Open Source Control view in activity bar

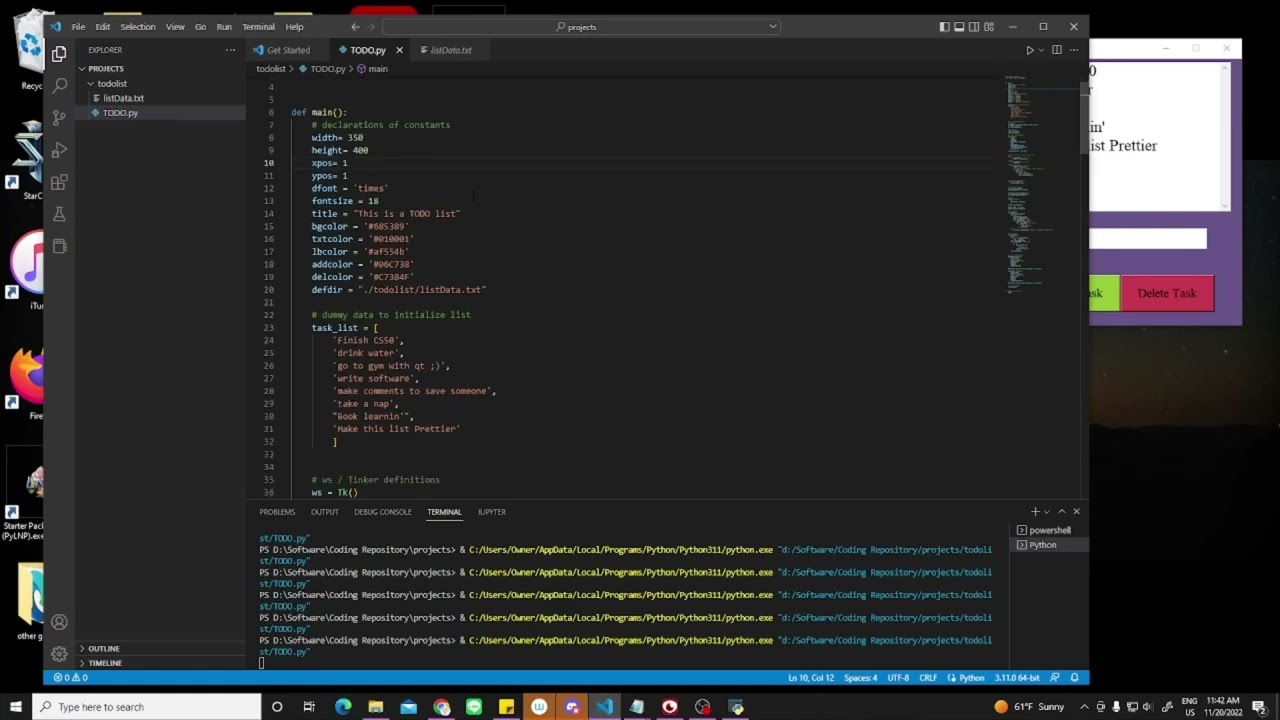coord(59,118)
